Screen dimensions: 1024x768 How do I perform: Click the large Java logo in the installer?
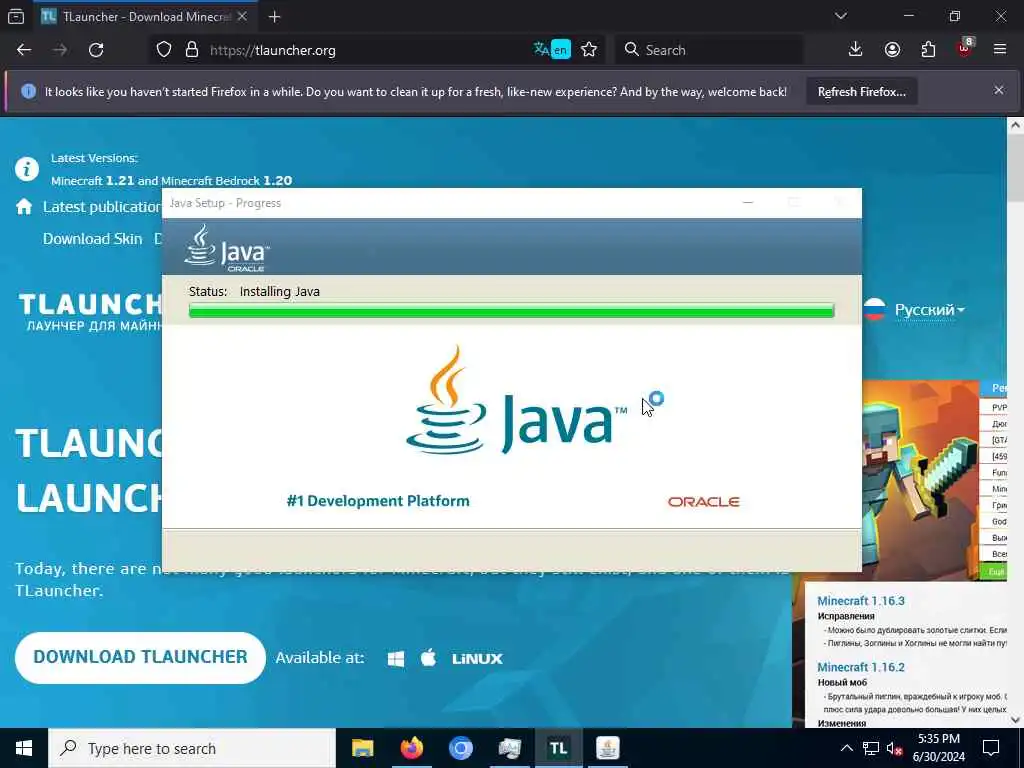pos(516,400)
